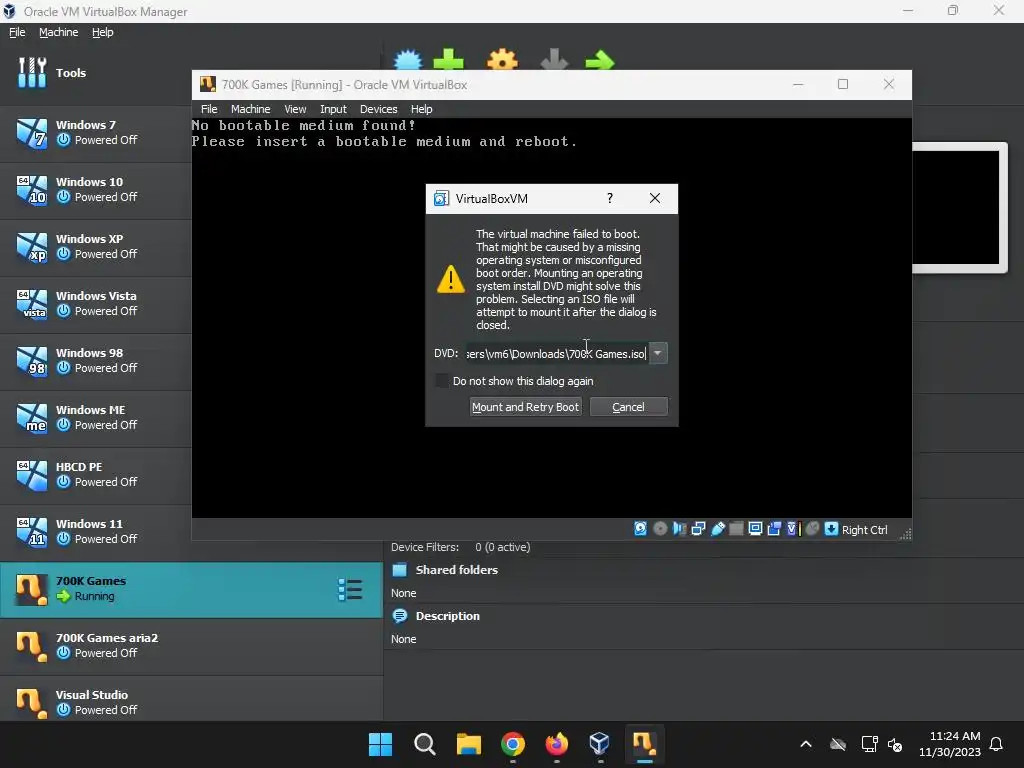Click the blue New machine toolbar icon
This screenshot has width=1024, height=768.
408,60
